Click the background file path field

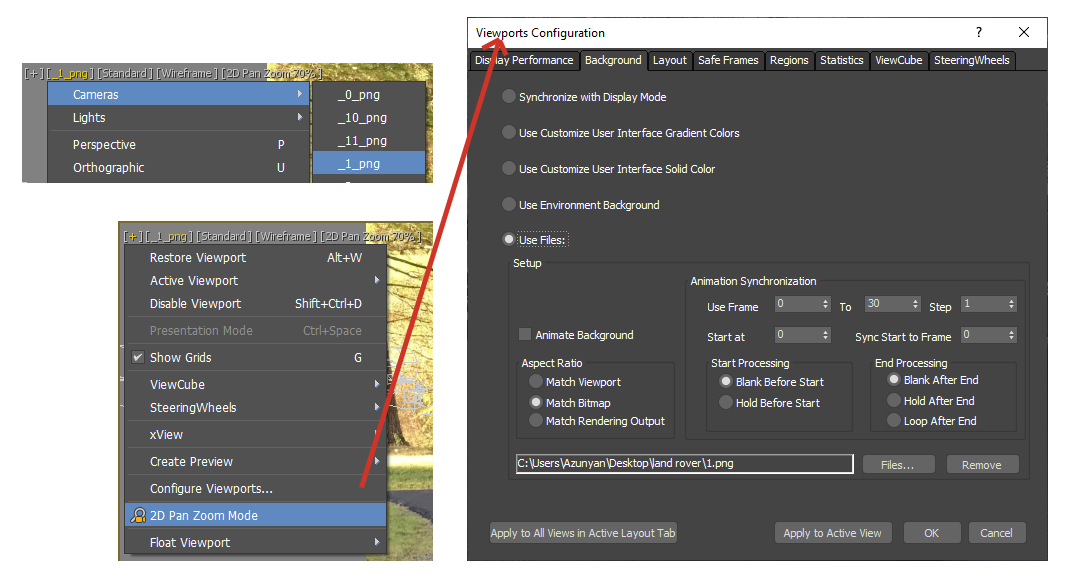(x=685, y=464)
